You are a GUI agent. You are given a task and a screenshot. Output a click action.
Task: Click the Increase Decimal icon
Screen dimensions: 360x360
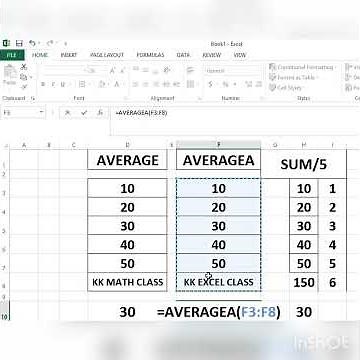[x=249, y=85]
